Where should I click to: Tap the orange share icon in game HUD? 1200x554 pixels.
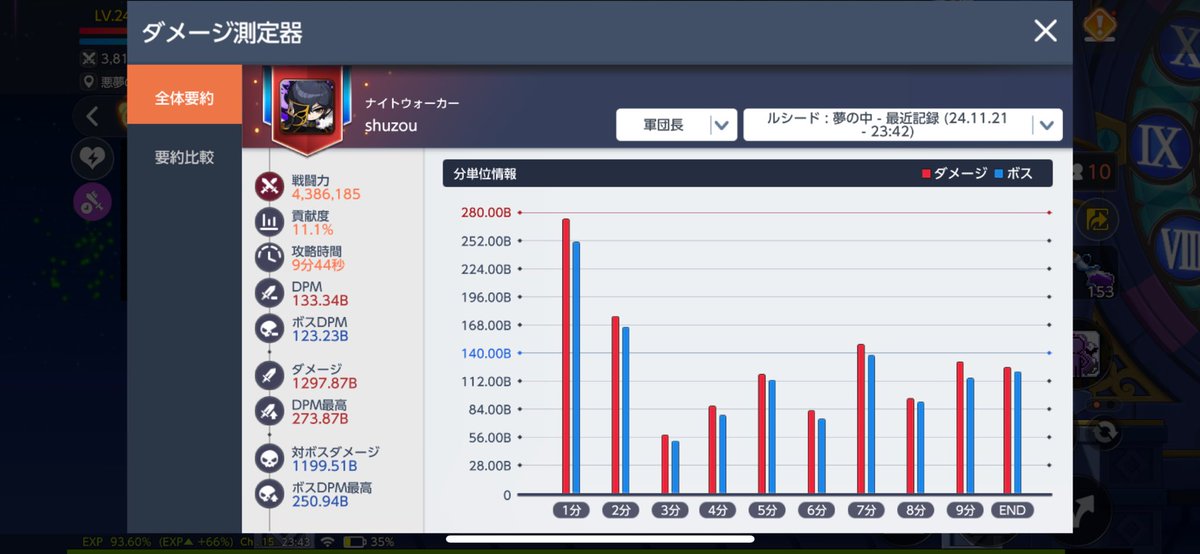click(1098, 219)
